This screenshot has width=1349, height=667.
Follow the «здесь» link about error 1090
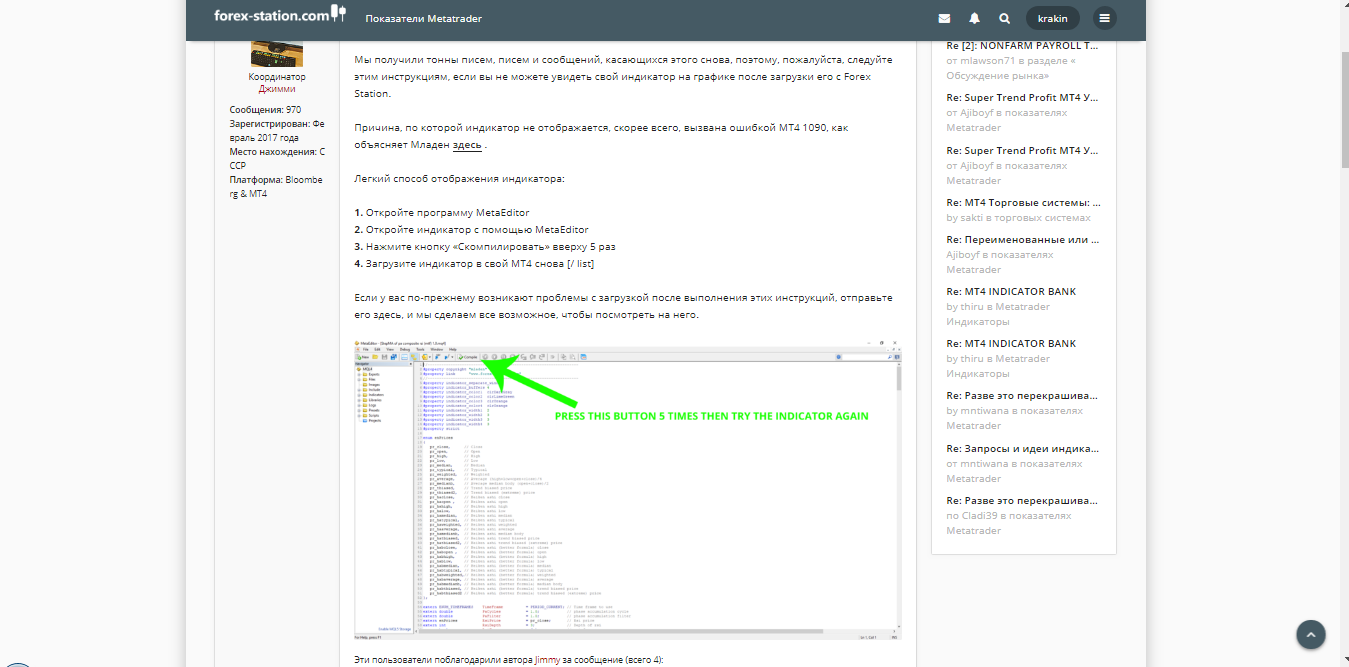tap(467, 145)
